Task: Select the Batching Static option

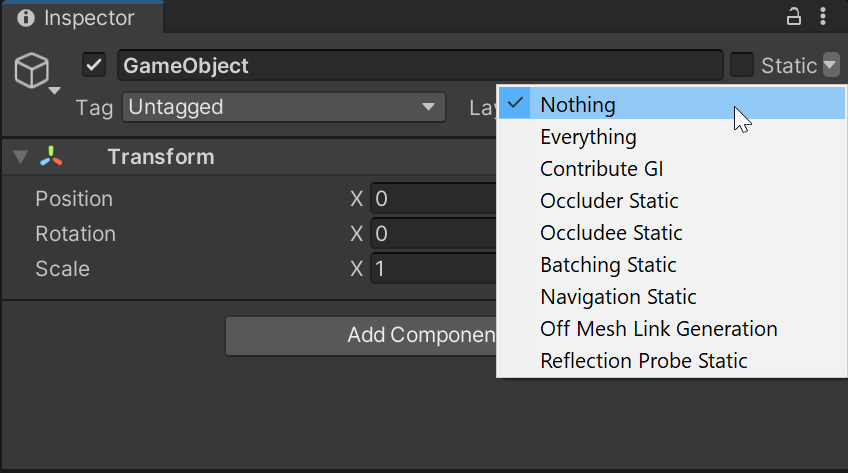Action: (608, 265)
